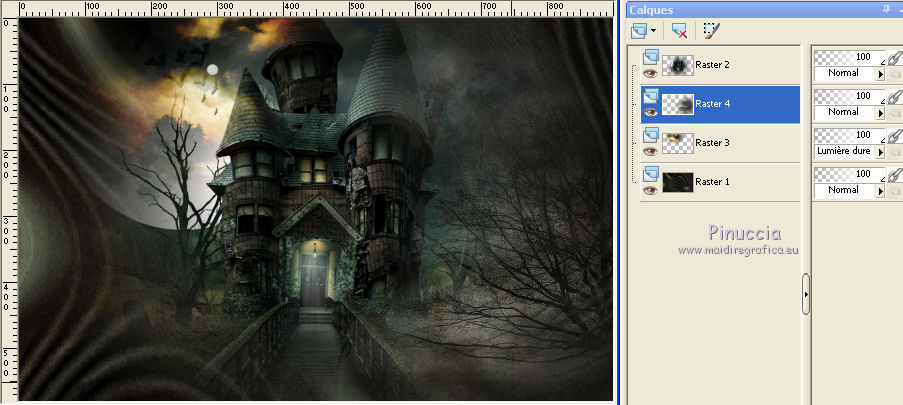The width and height of the screenshot is (903, 405).
Task: Adjust opacity slider for Raster 1
Action: click(849, 173)
